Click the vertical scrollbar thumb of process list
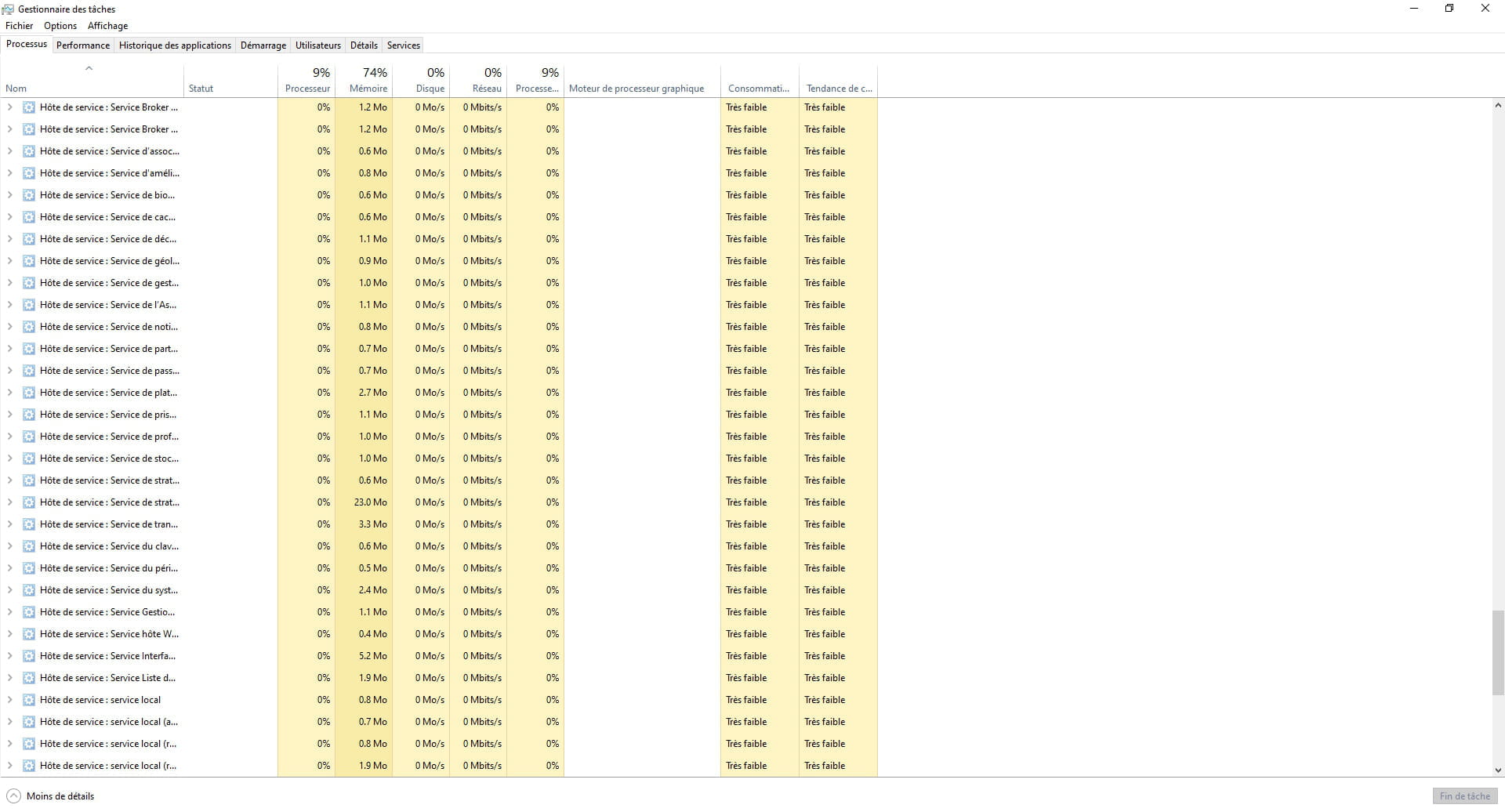 tap(1497, 652)
